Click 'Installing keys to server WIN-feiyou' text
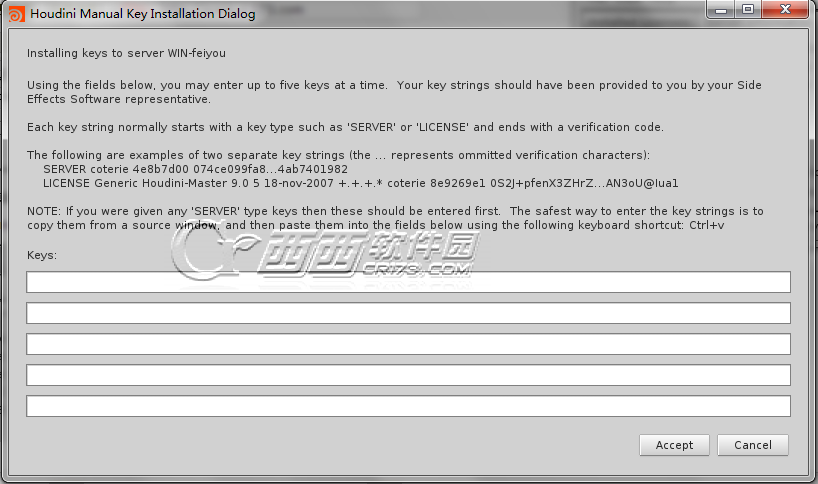This screenshot has height=484, width=818. tap(126, 53)
